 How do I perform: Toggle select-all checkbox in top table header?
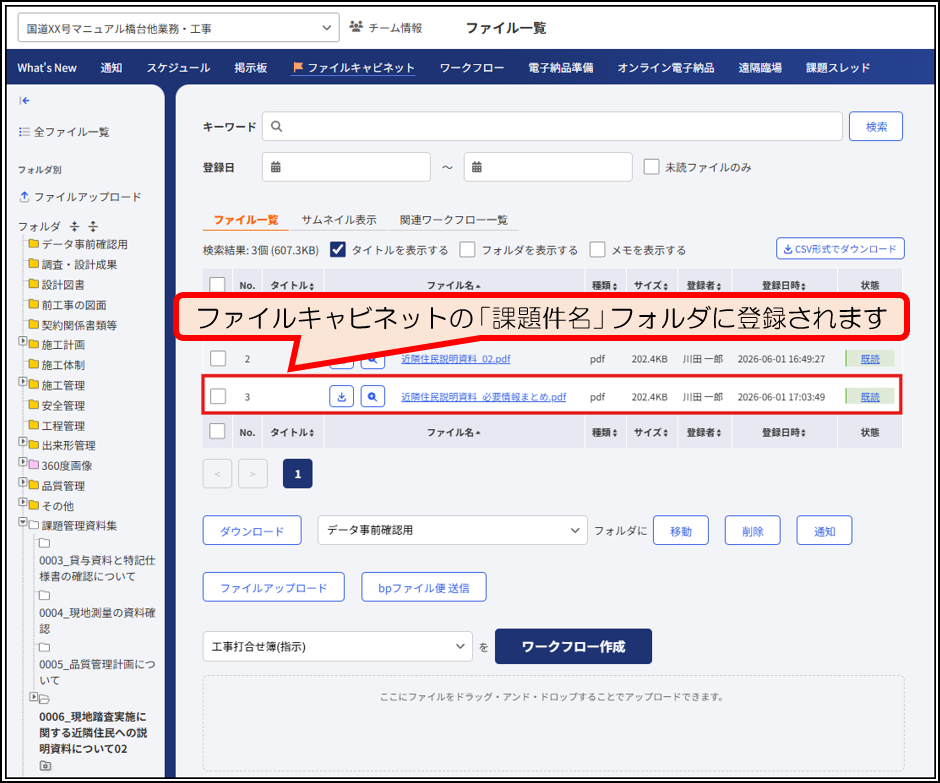pos(217,284)
